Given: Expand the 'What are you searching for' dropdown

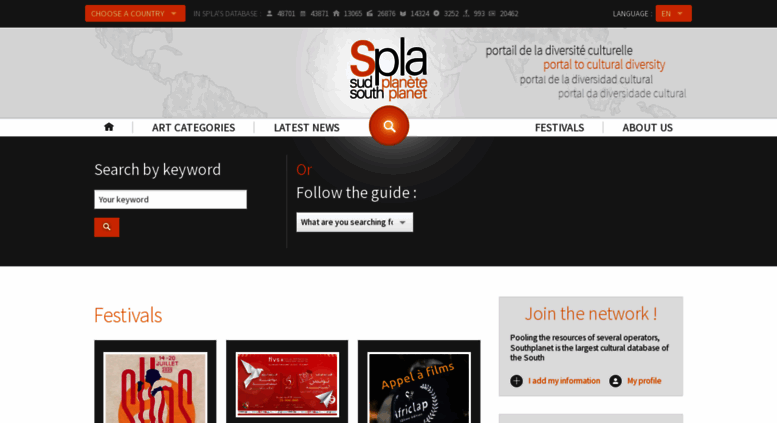Looking at the screenshot, I should (x=355, y=222).
